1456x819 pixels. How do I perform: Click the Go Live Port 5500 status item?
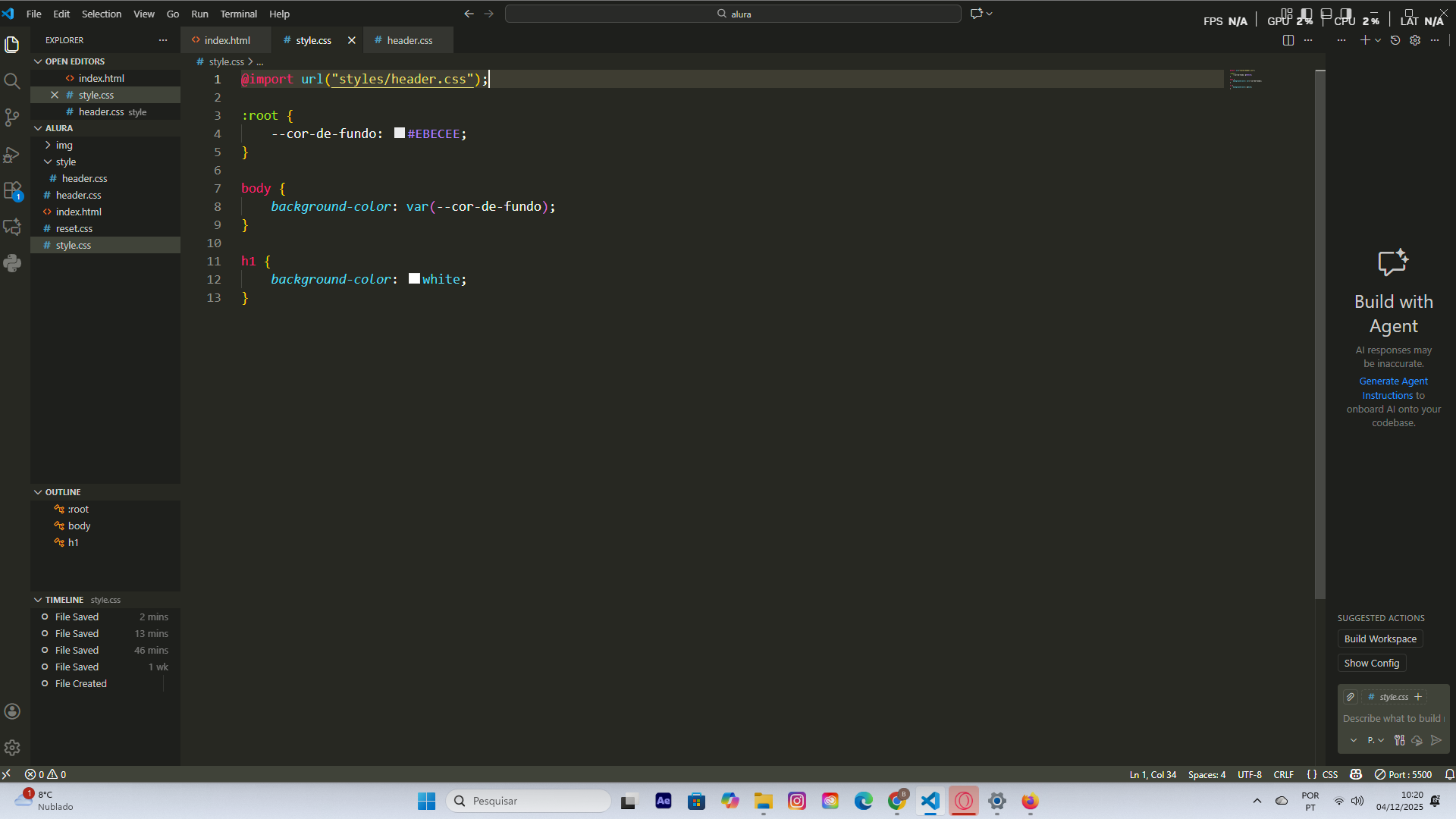tap(1404, 774)
